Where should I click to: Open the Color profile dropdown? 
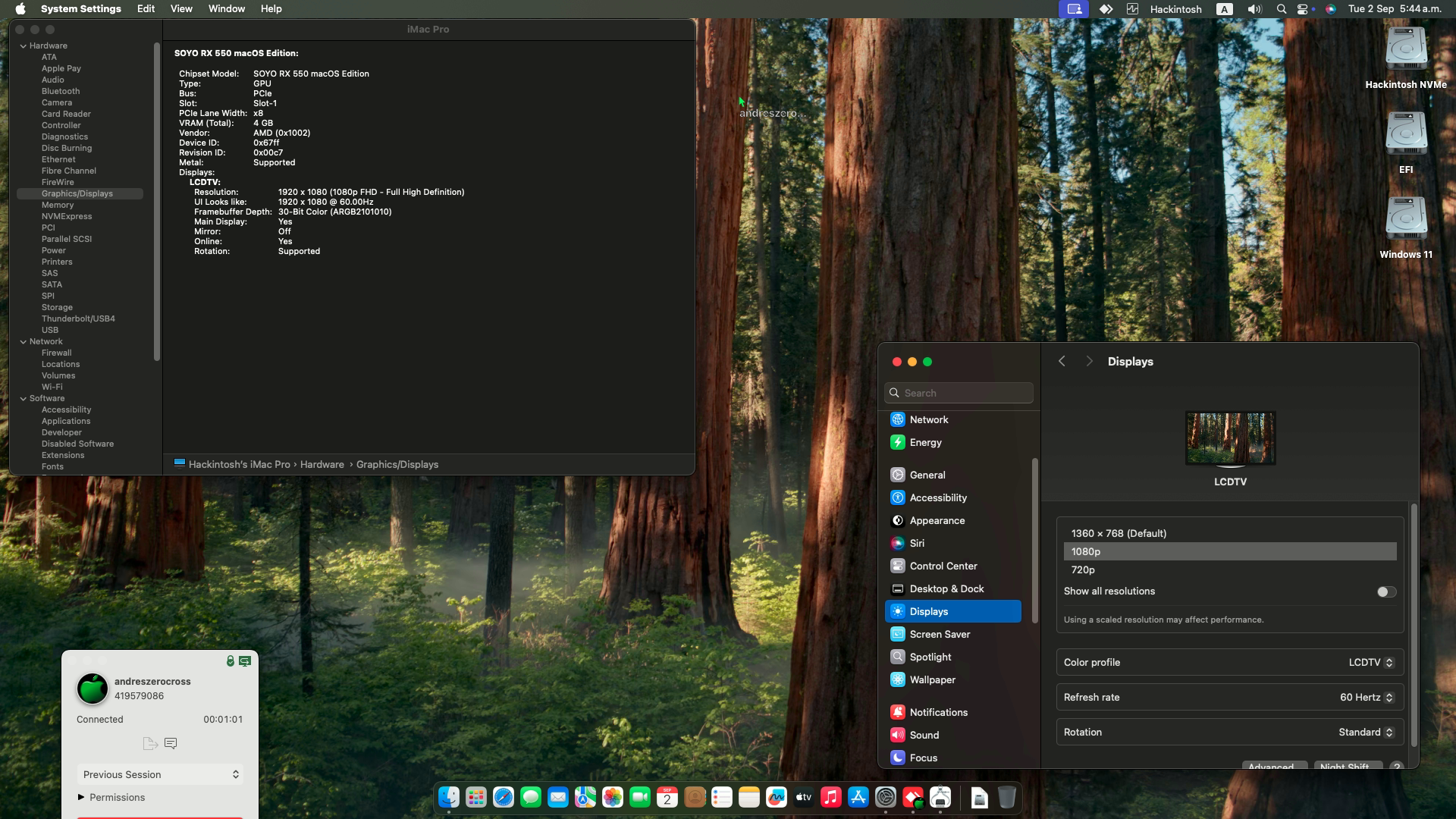[1371, 662]
